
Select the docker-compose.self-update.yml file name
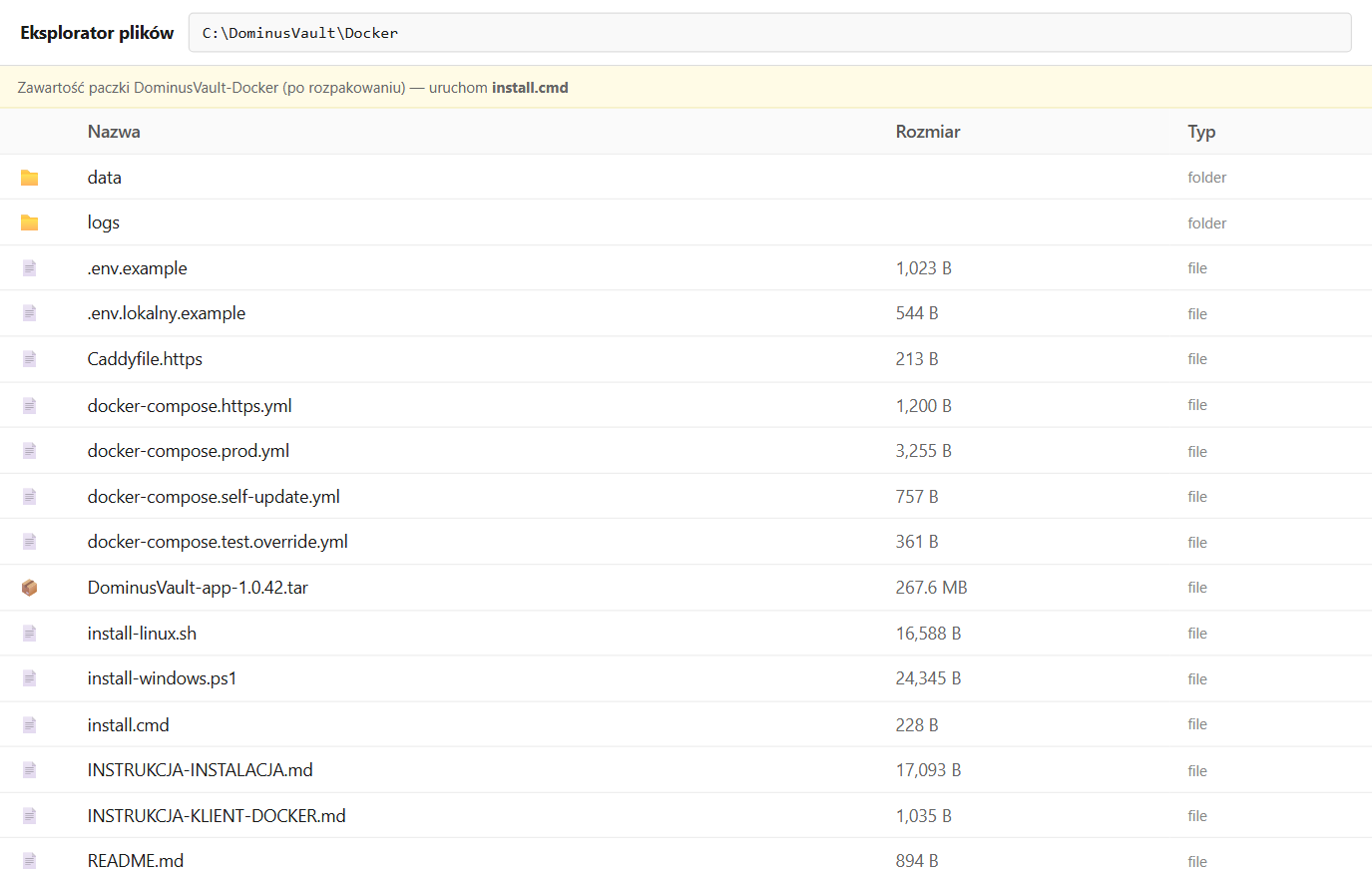point(214,497)
